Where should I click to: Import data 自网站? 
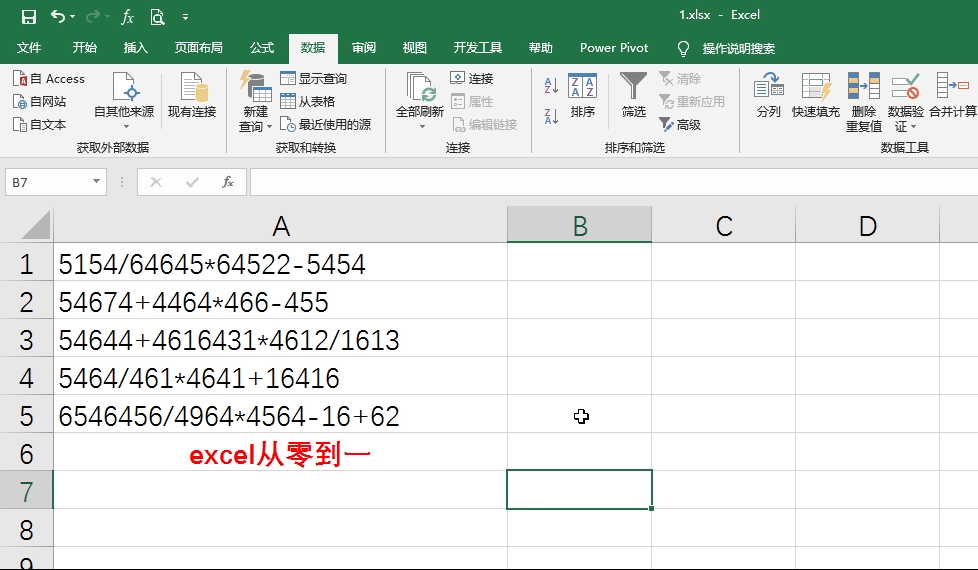(x=40, y=102)
